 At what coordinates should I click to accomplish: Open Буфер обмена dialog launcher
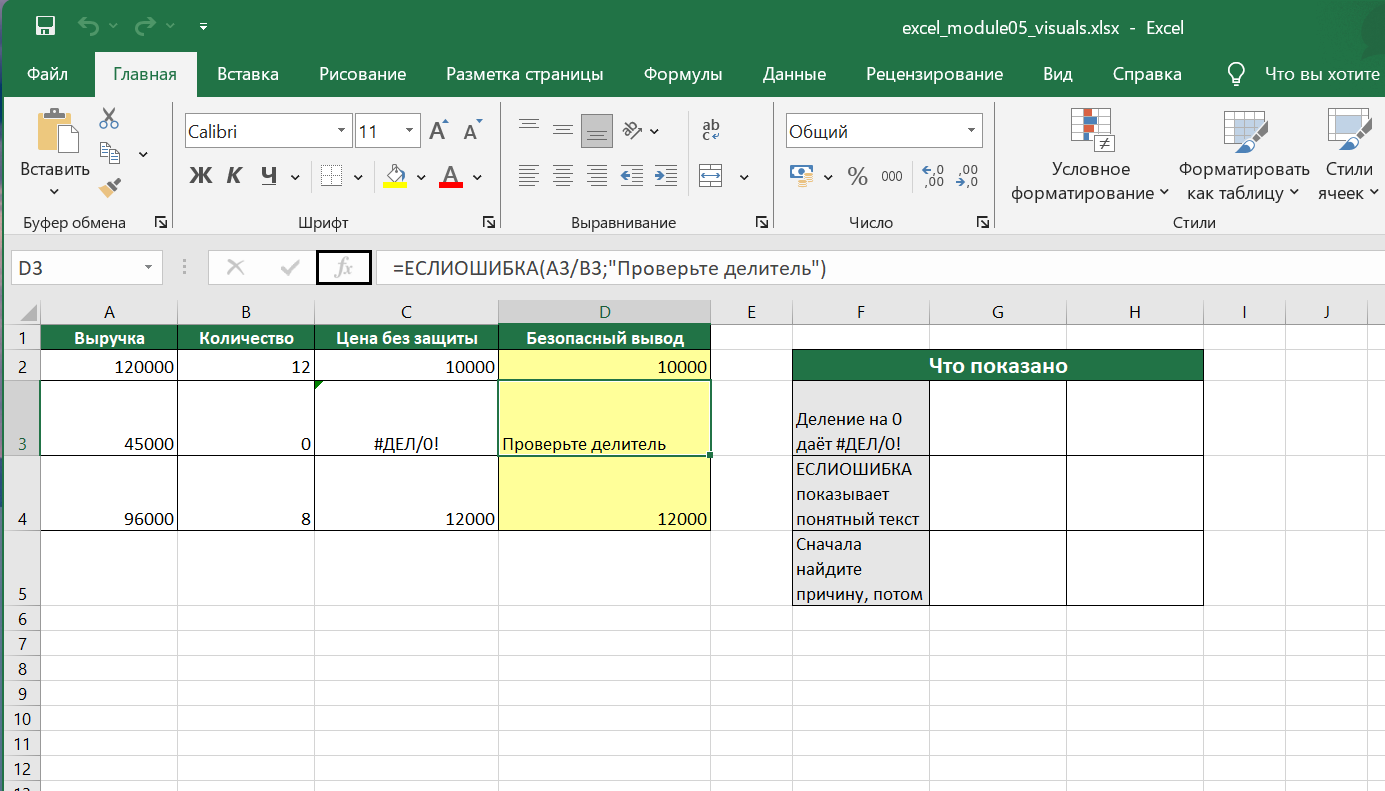click(x=160, y=222)
